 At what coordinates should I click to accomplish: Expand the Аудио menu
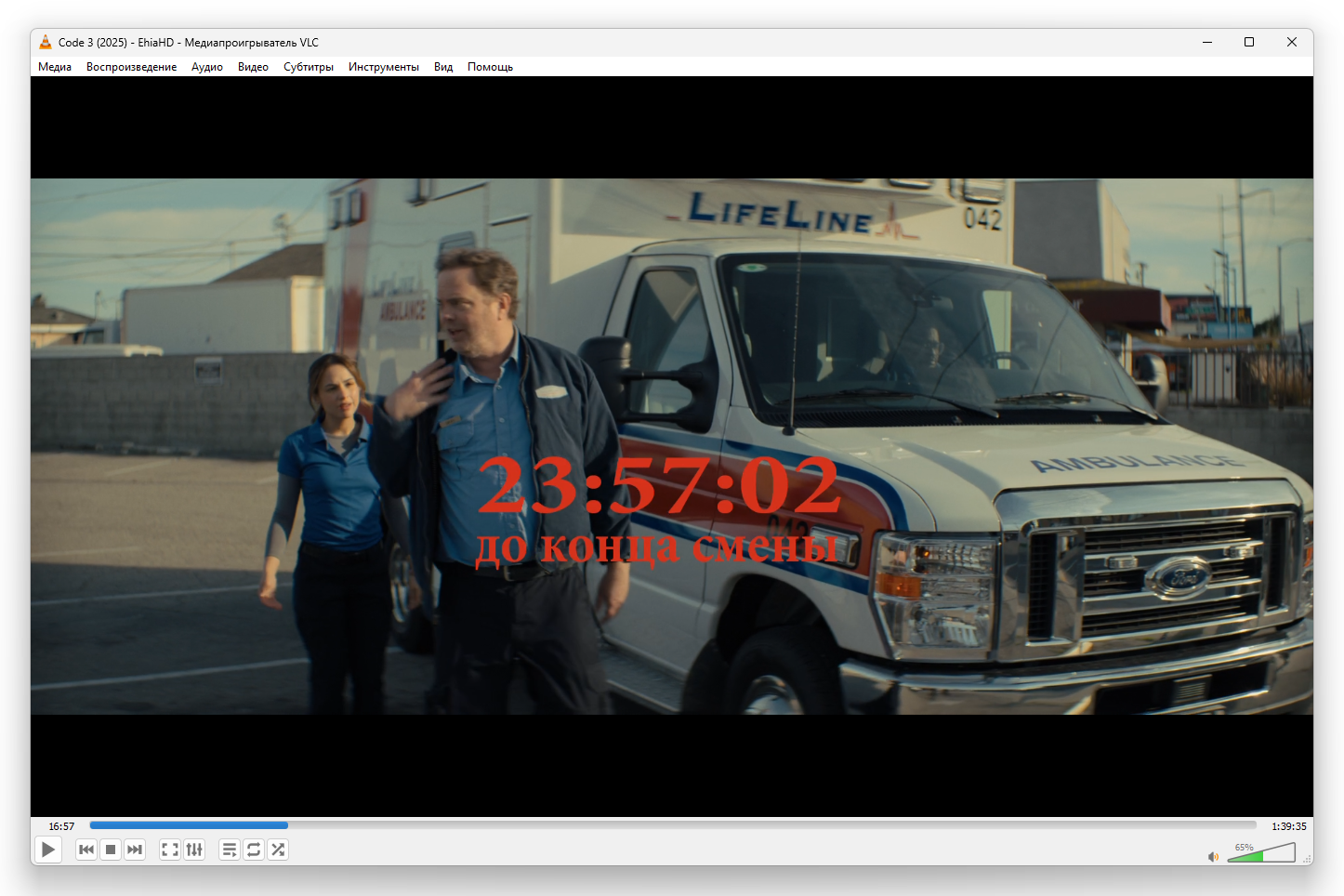click(207, 67)
